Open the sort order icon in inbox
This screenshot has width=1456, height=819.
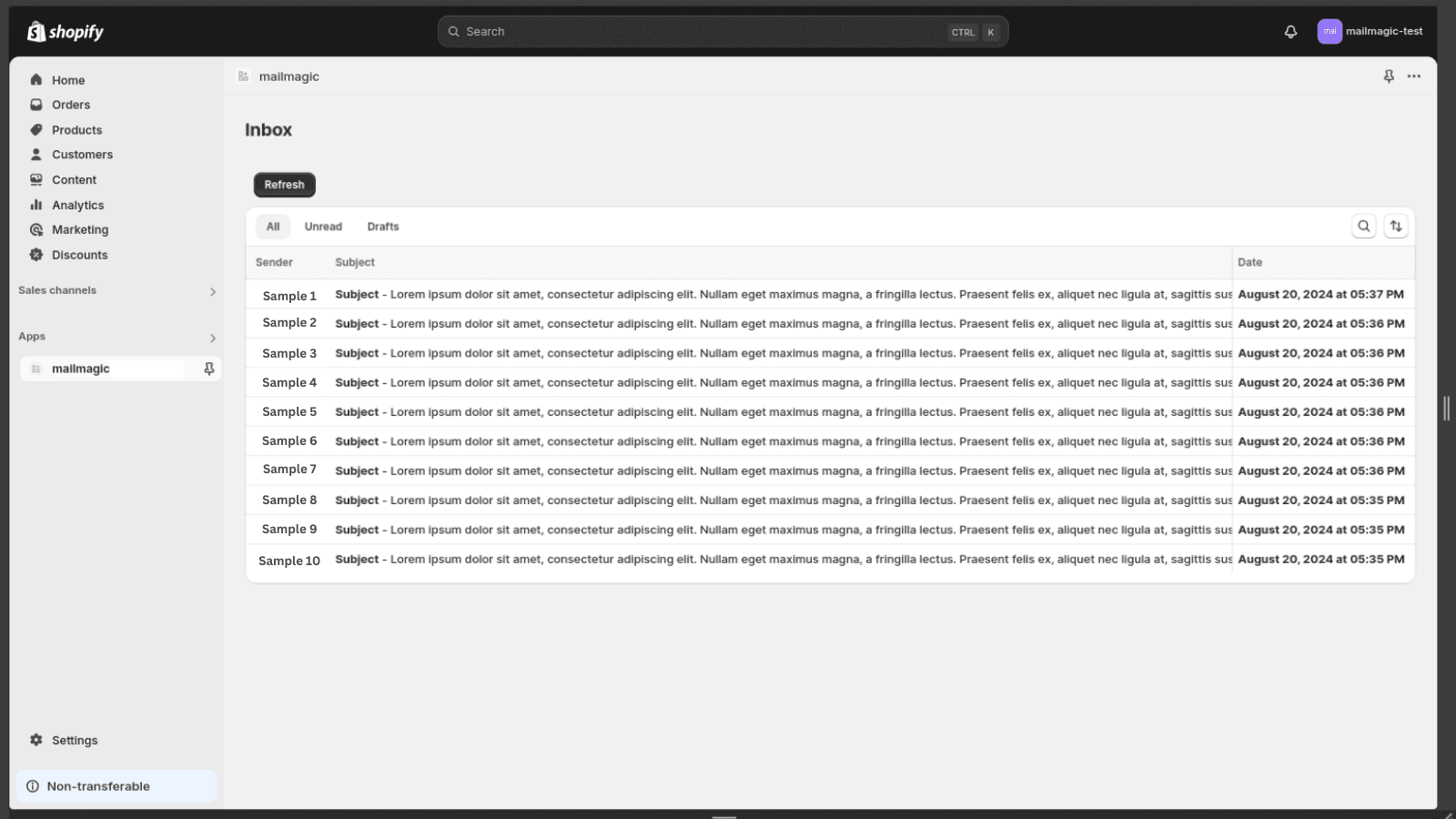pos(1396,227)
